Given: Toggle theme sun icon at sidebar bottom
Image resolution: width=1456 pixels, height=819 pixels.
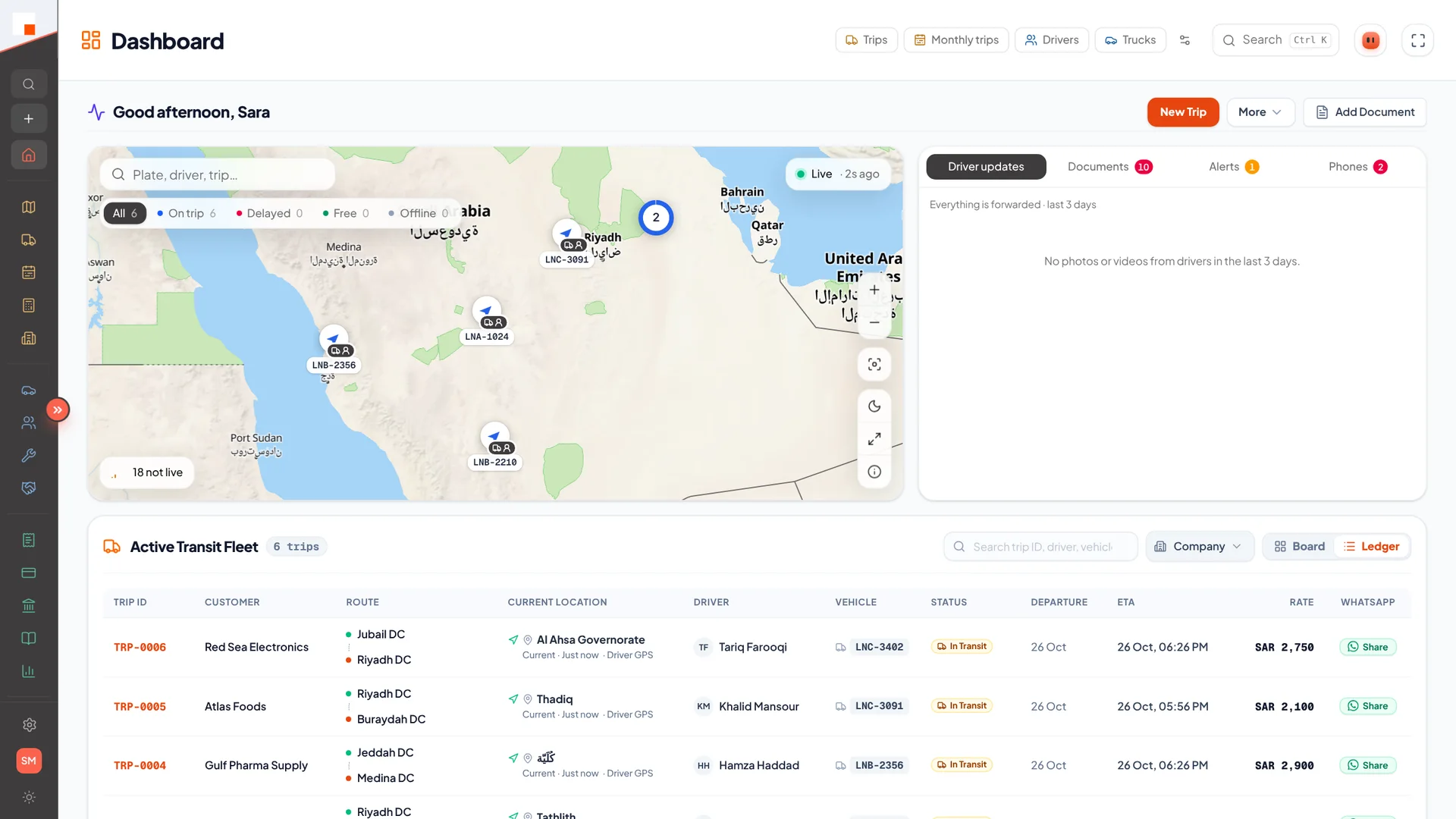Looking at the screenshot, I should (29, 797).
